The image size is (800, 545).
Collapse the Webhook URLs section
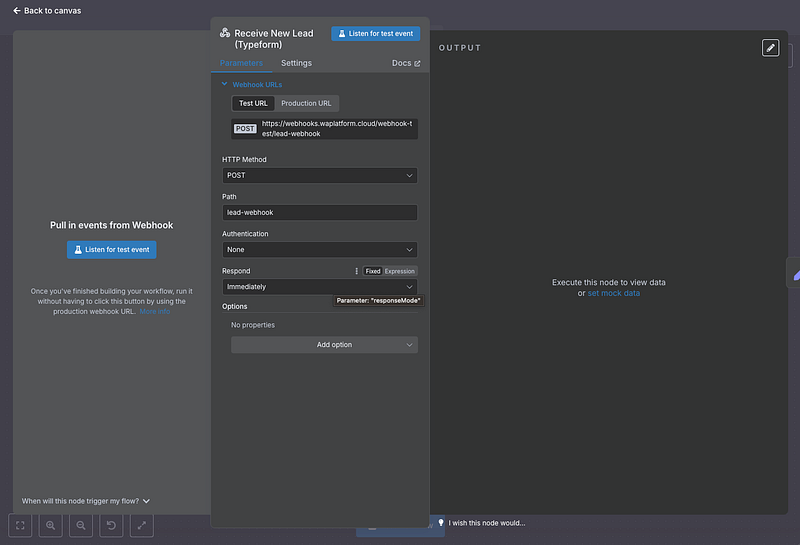[225, 85]
